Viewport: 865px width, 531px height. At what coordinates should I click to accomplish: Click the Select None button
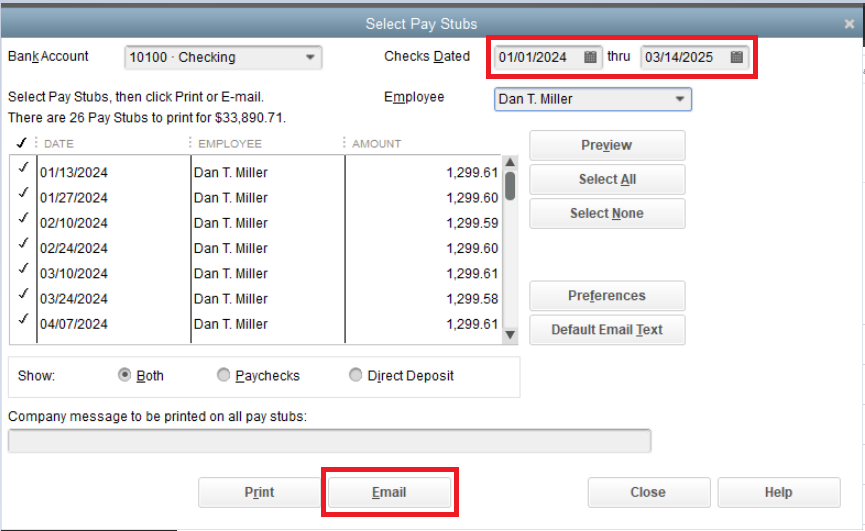(x=607, y=213)
